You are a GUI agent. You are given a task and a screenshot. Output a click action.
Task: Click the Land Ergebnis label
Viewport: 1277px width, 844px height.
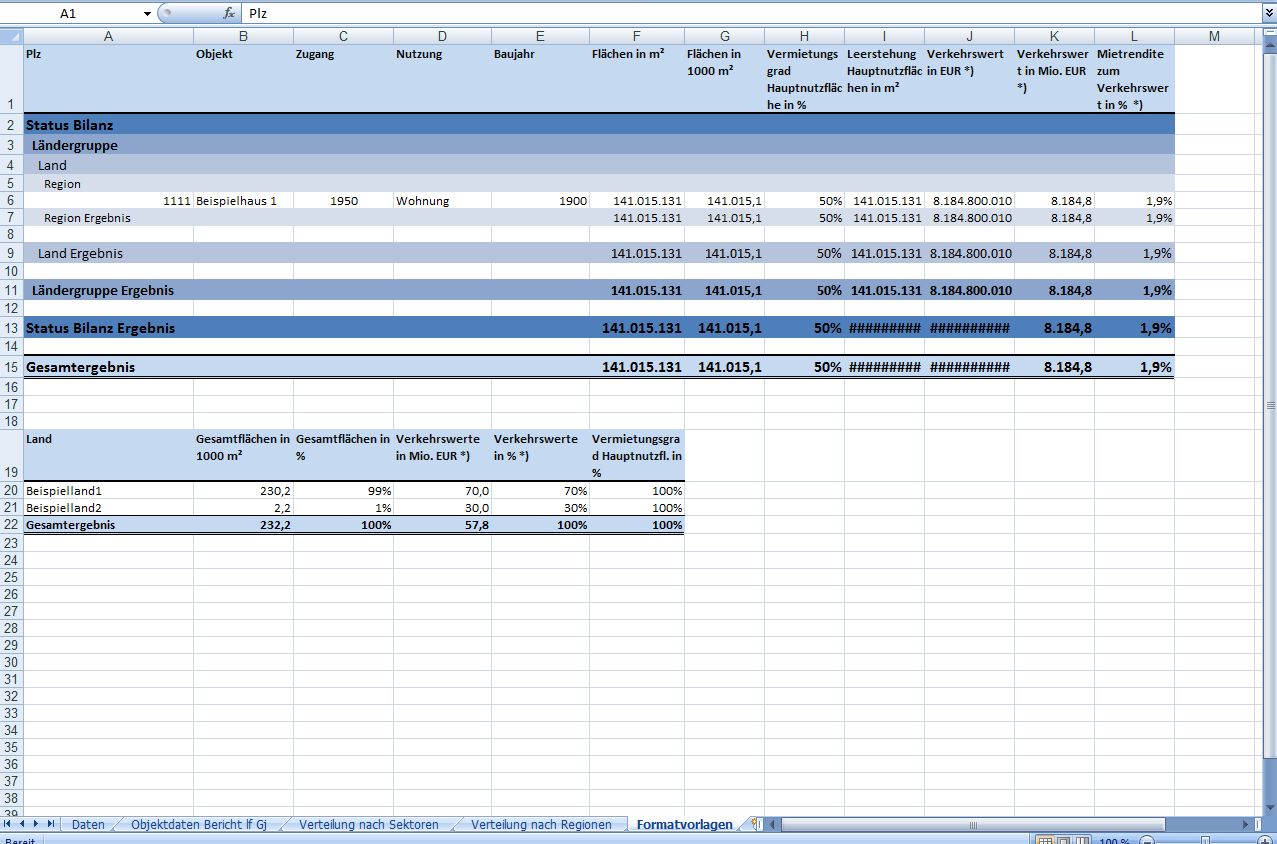point(80,253)
